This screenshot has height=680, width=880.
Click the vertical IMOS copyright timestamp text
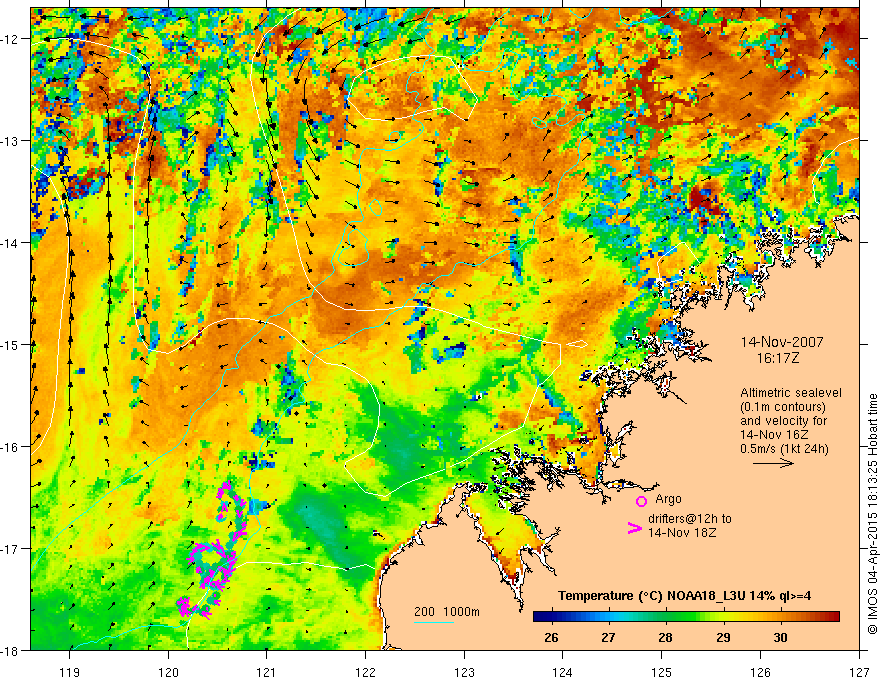point(873,515)
